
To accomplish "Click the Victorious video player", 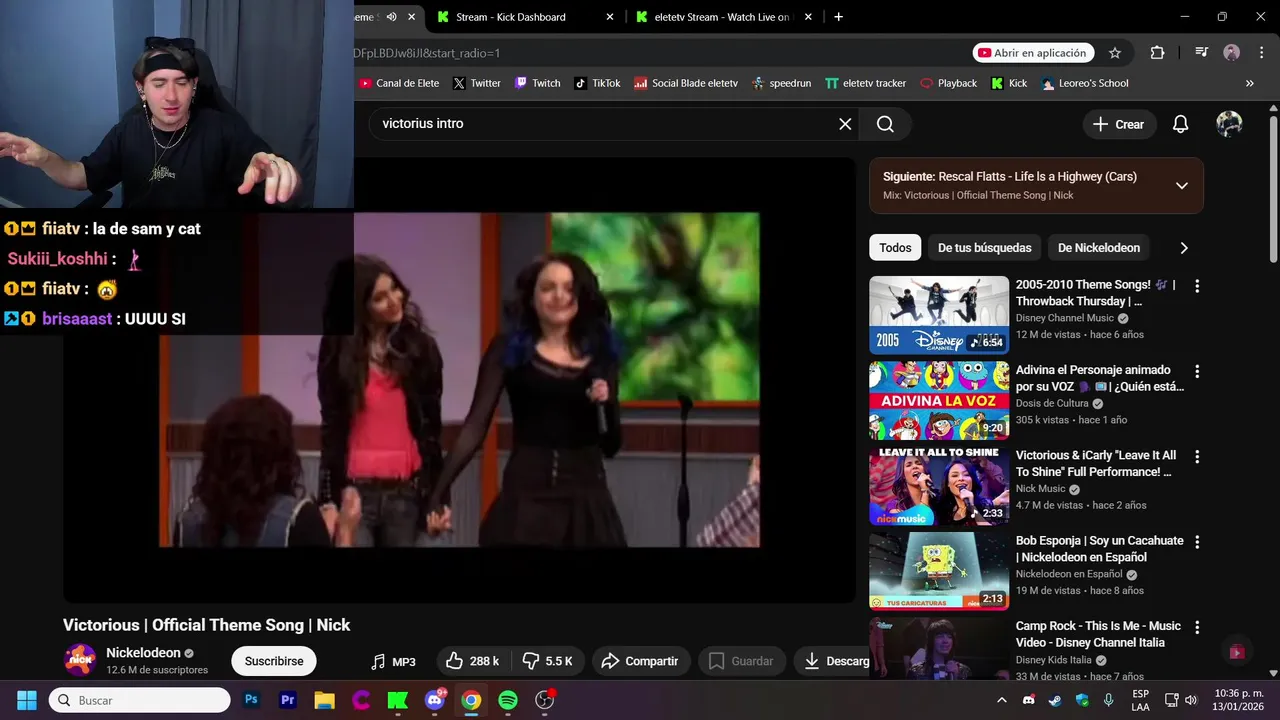I will (x=459, y=380).
